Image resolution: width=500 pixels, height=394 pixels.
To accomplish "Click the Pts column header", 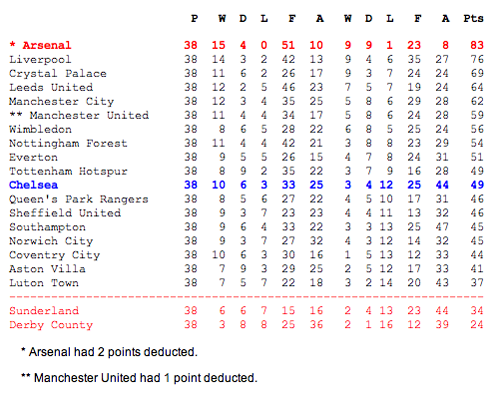I will (x=473, y=18).
